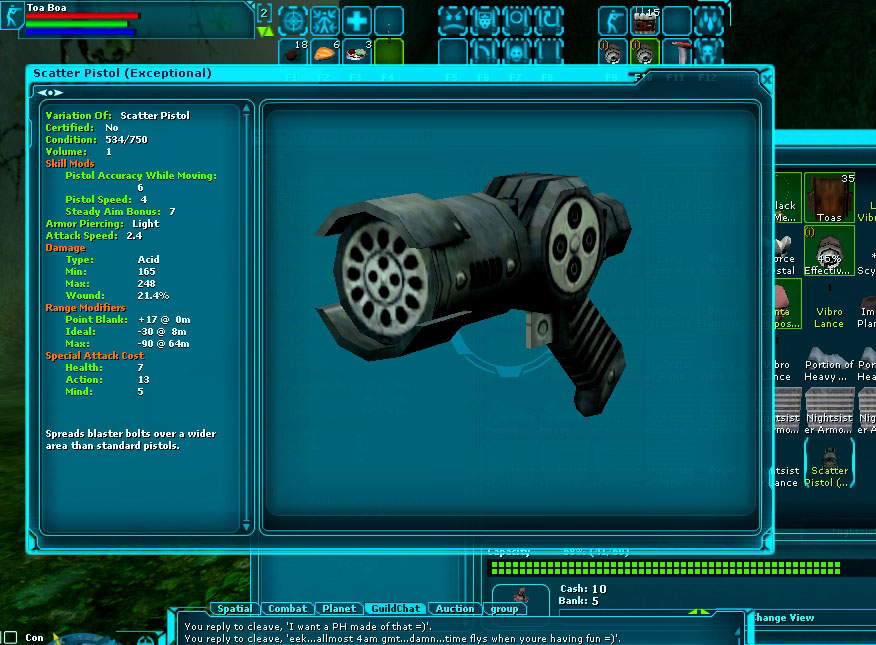Image resolution: width=876 pixels, height=645 pixels.
Task: Activate the skull toolbar icon
Action: point(516,51)
